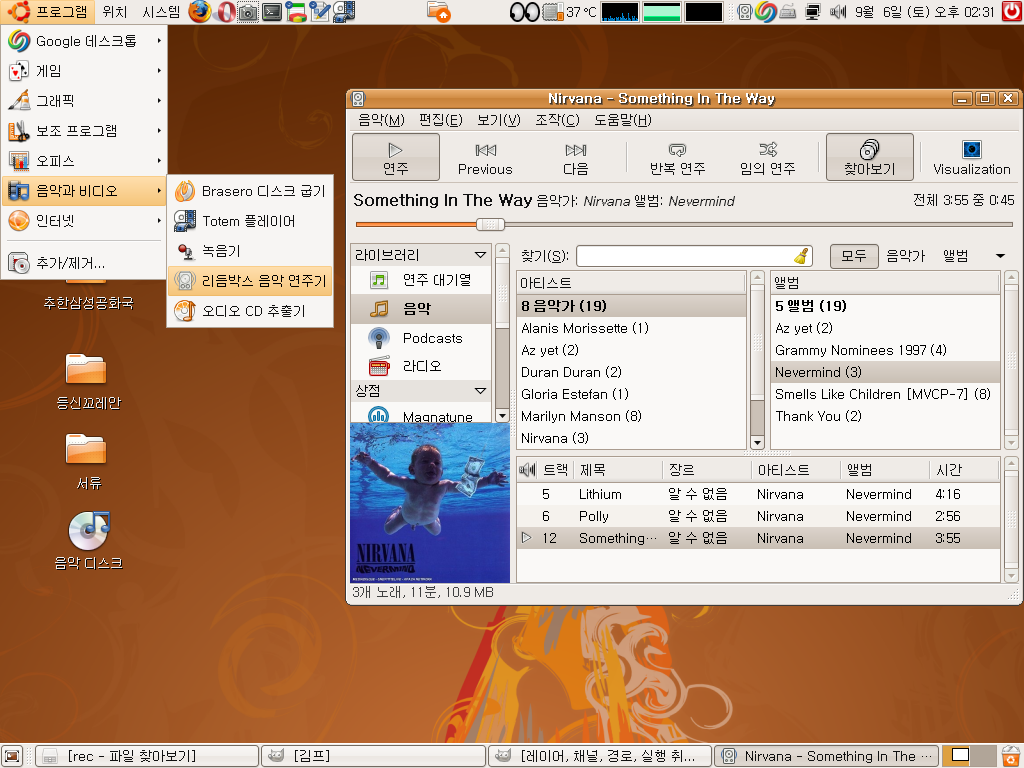Click the Play (연주) toolbar button

point(396,157)
